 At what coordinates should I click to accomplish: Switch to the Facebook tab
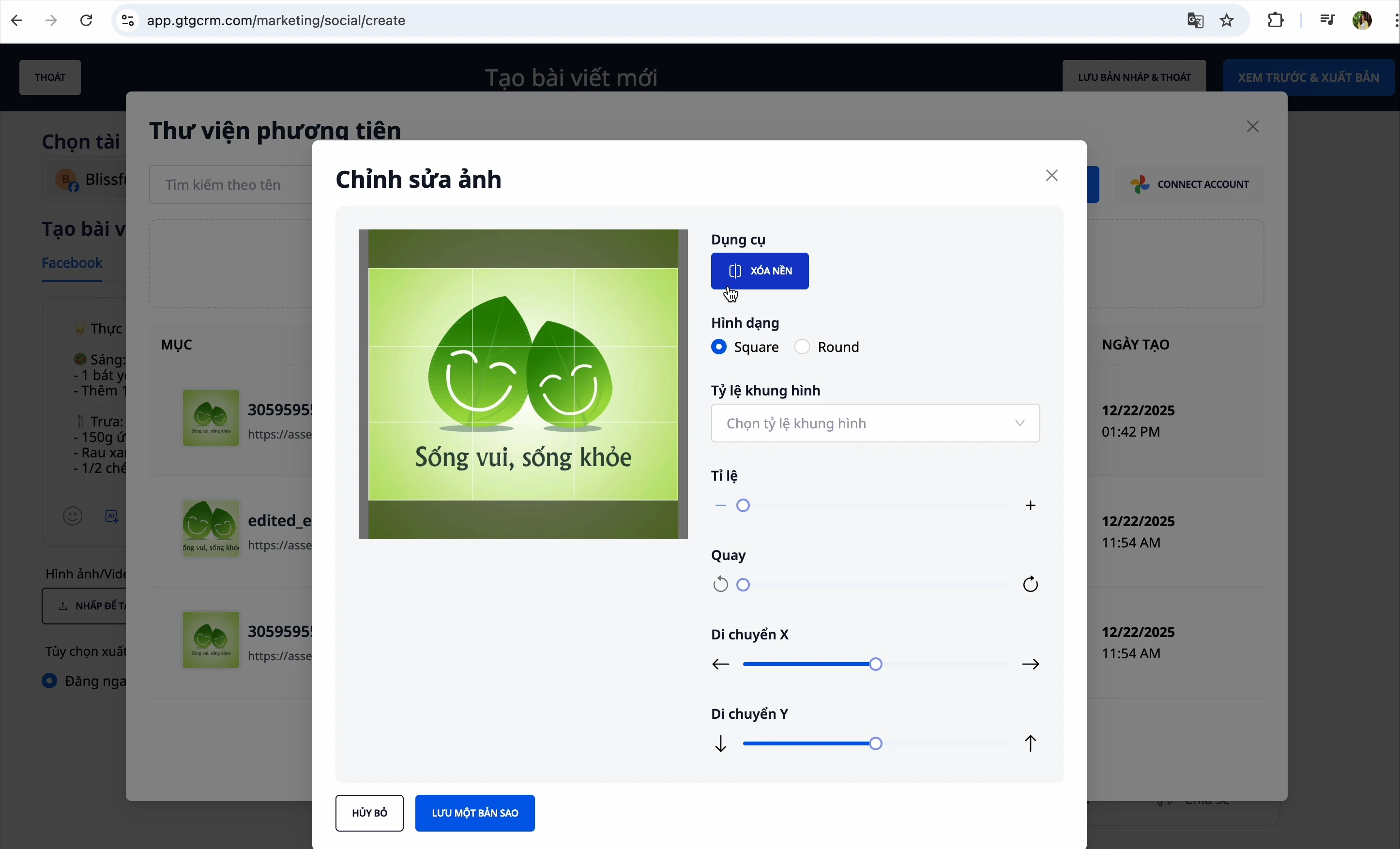(x=72, y=264)
